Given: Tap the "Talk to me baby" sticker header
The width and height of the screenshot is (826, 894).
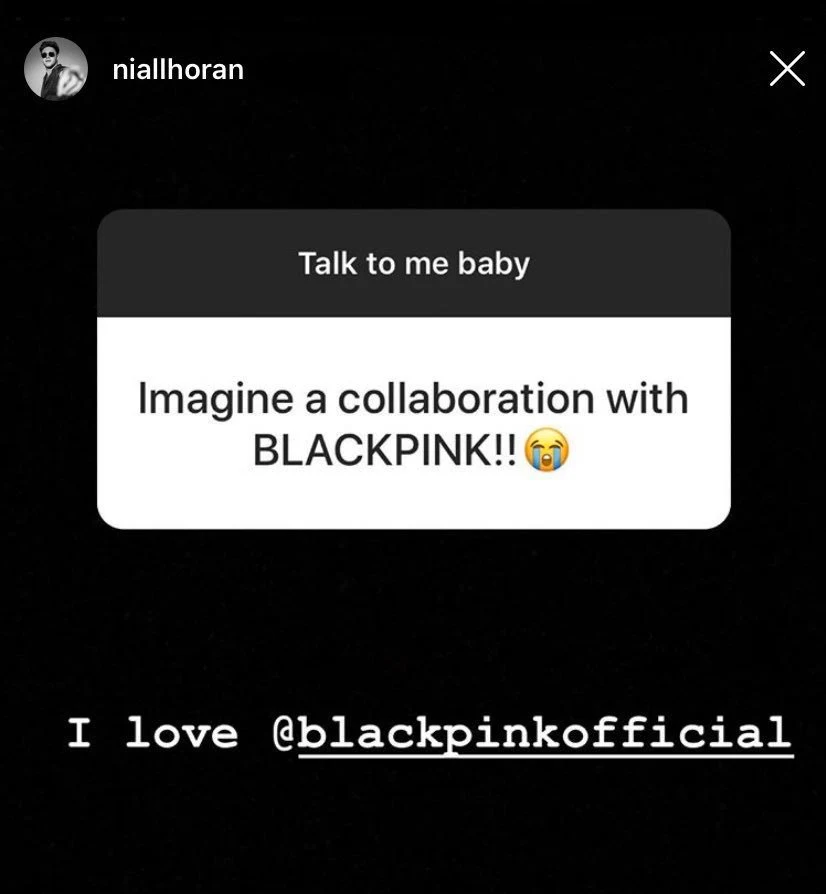Looking at the screenshot, I should tap(414, 263).
